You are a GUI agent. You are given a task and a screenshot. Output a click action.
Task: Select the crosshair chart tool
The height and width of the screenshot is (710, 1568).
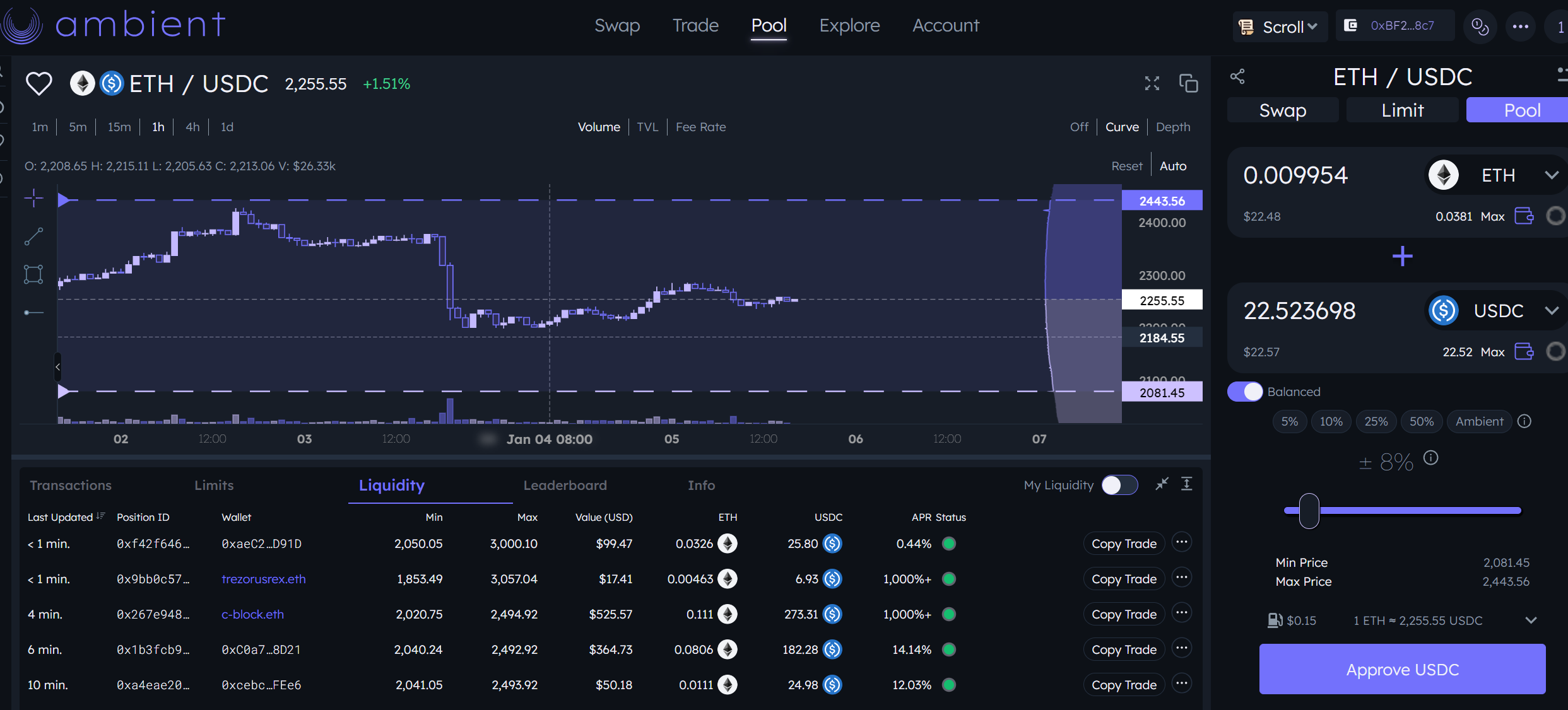point(33,199)
